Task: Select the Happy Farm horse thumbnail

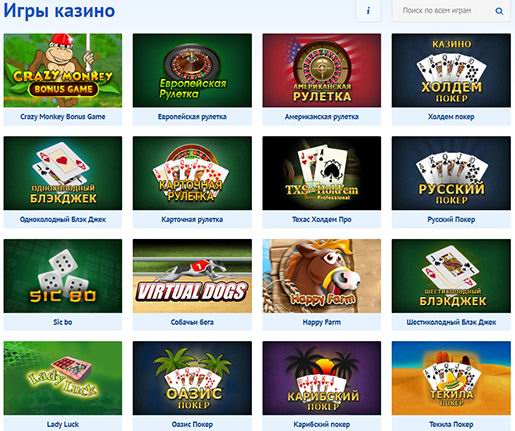Action: pos(322,276)
